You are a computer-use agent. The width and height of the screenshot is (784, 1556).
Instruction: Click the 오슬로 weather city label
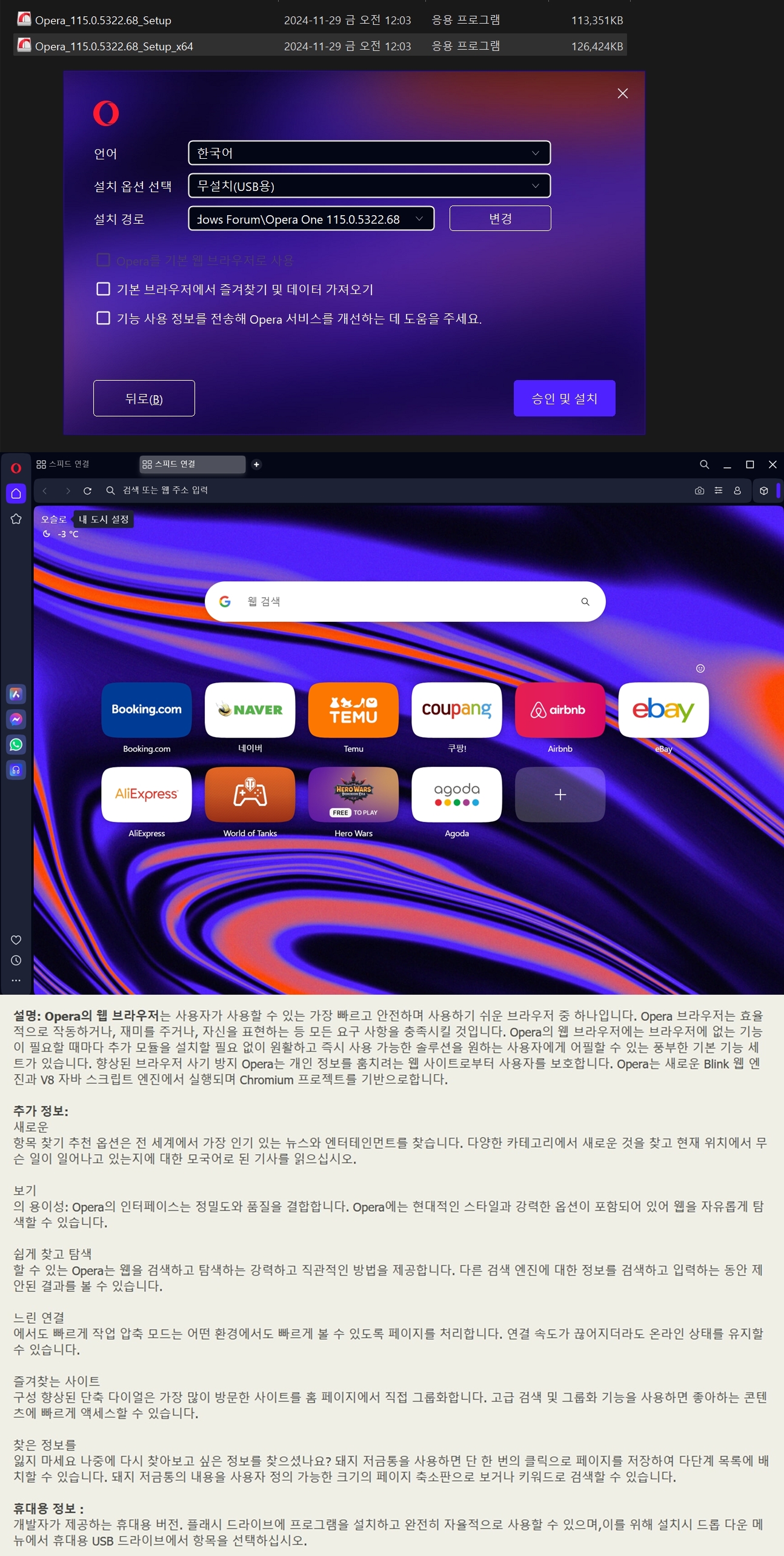[54, 519]
